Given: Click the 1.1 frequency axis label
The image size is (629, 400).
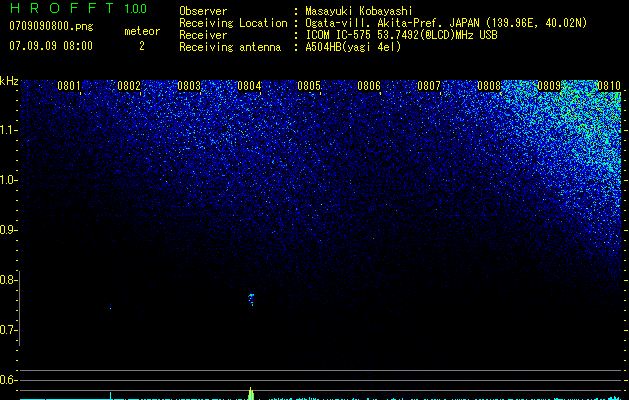Looking at the screenshot, I should click(8, 130).
